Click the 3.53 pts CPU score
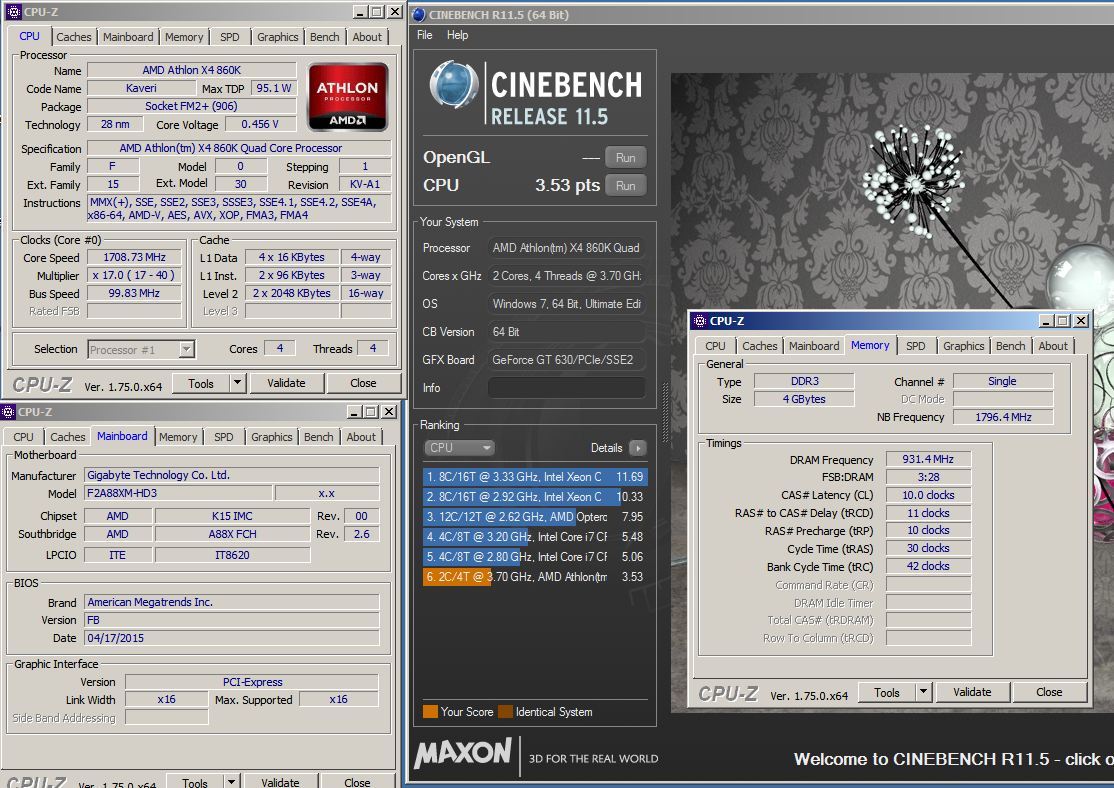 point(568,185)
